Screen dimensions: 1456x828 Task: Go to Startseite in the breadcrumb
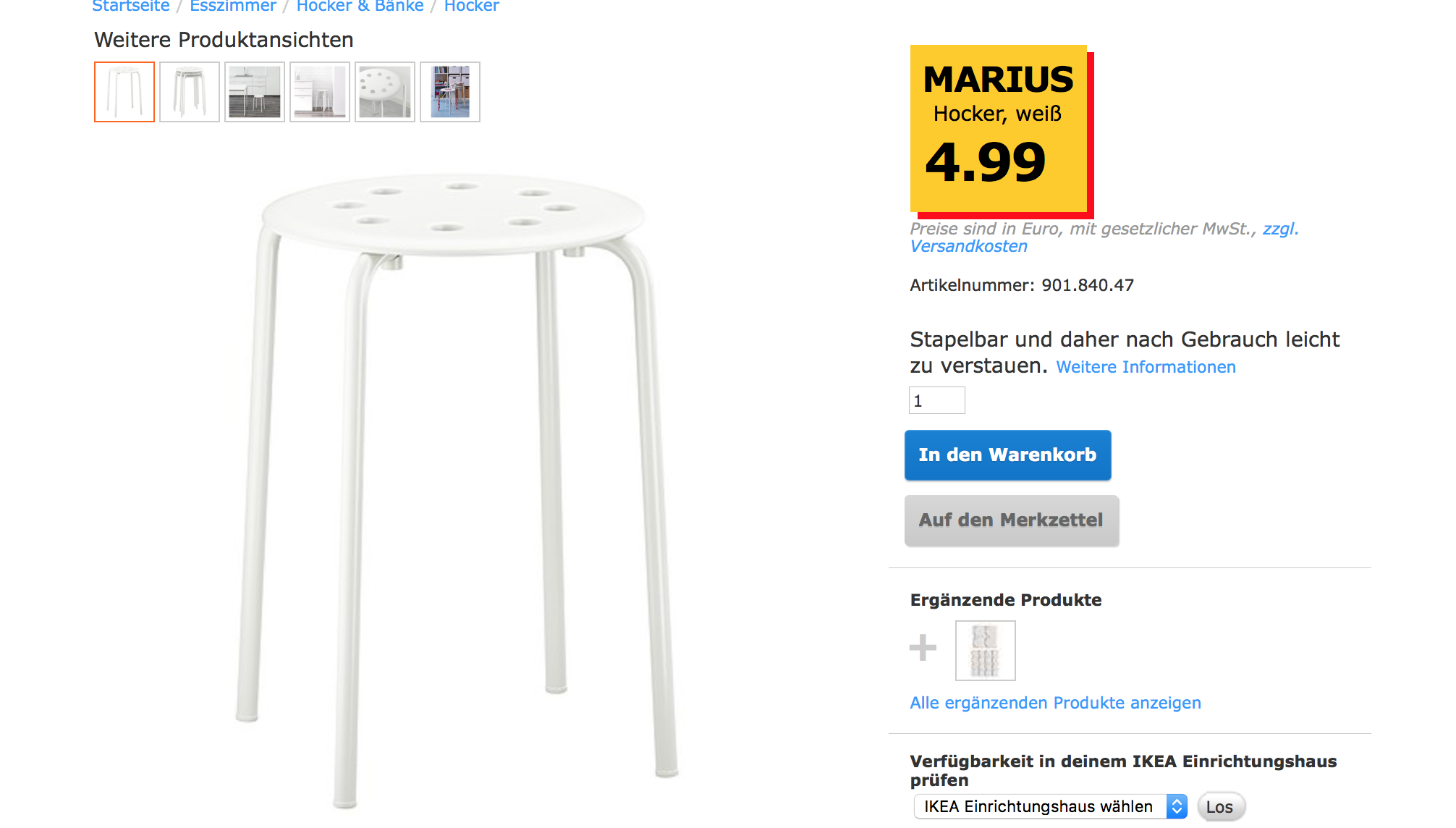131,7
